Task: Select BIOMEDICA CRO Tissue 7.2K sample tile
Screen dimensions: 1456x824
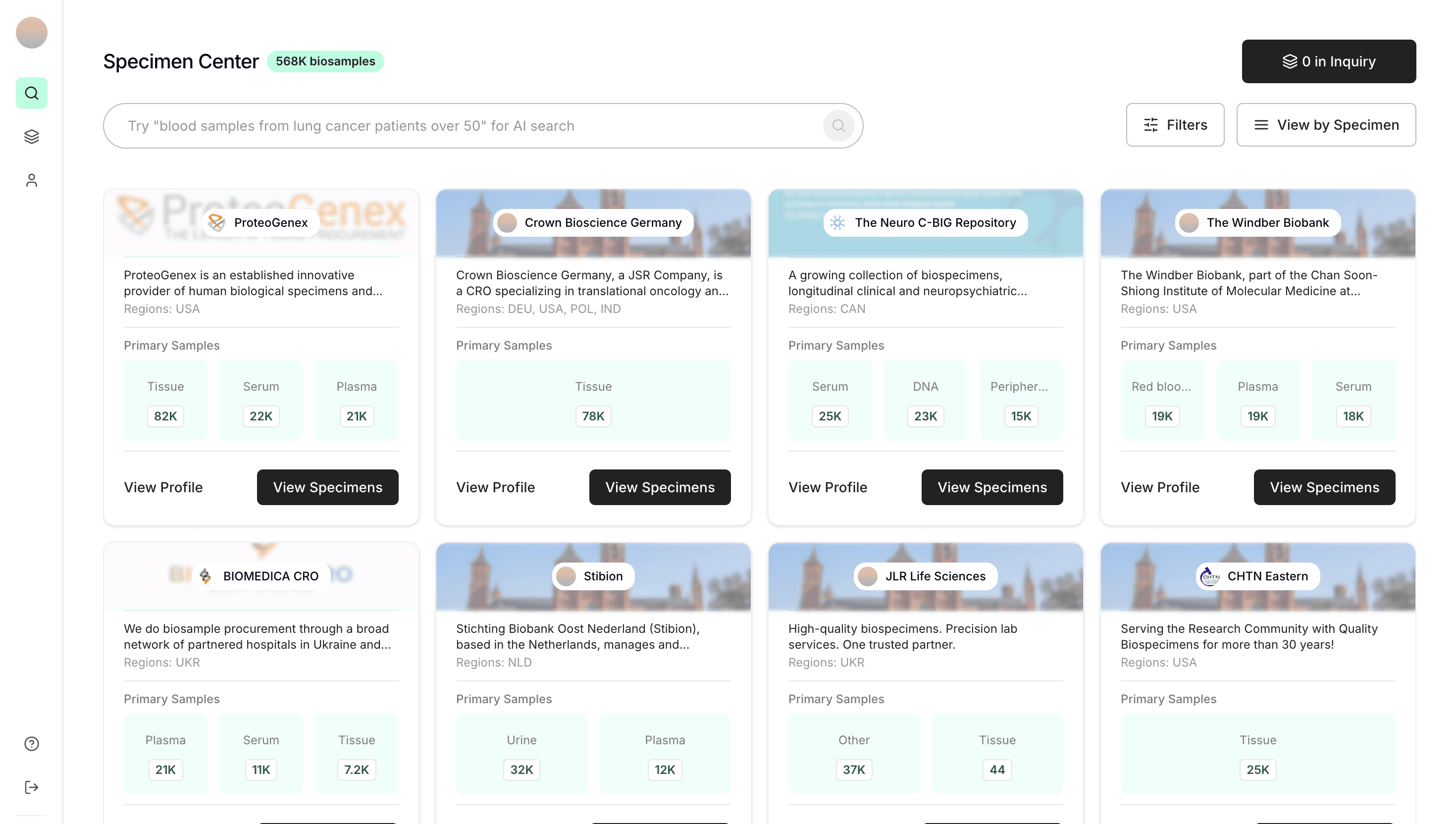Action: [x=357, y=754]
